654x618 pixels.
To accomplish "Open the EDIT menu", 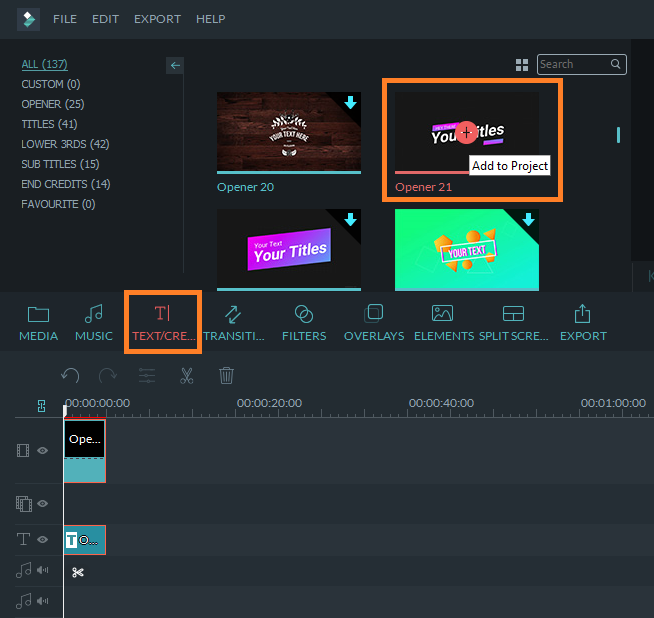I will coord(105,19).
